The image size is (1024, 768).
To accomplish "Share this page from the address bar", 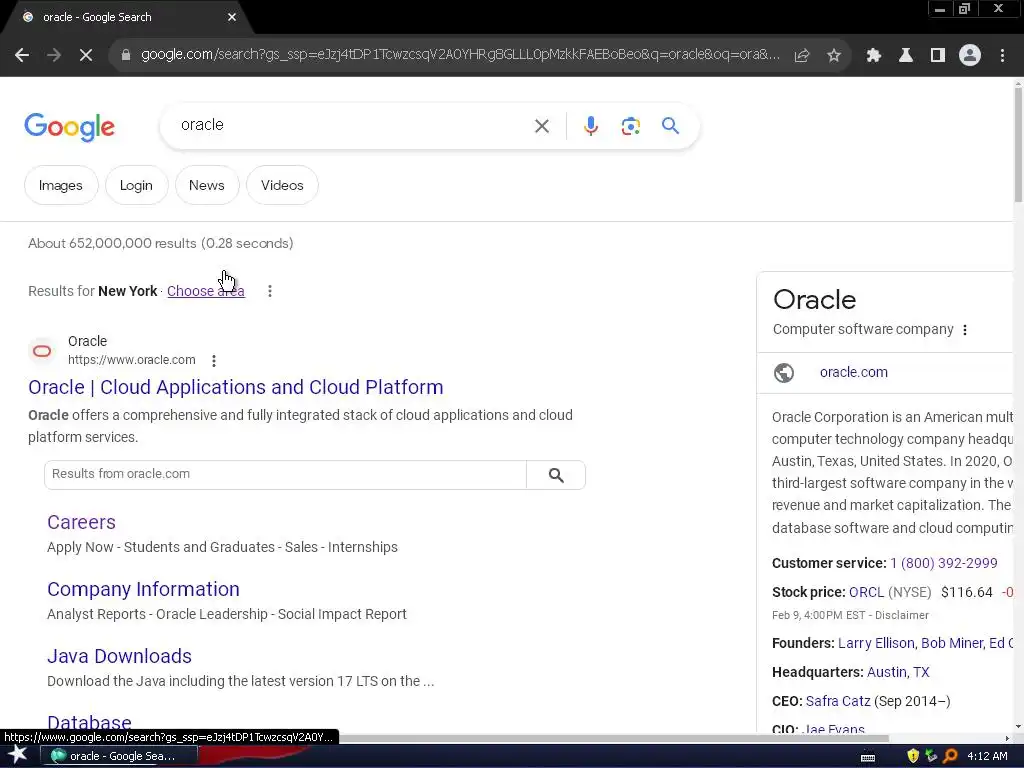I will pos(802,56).
